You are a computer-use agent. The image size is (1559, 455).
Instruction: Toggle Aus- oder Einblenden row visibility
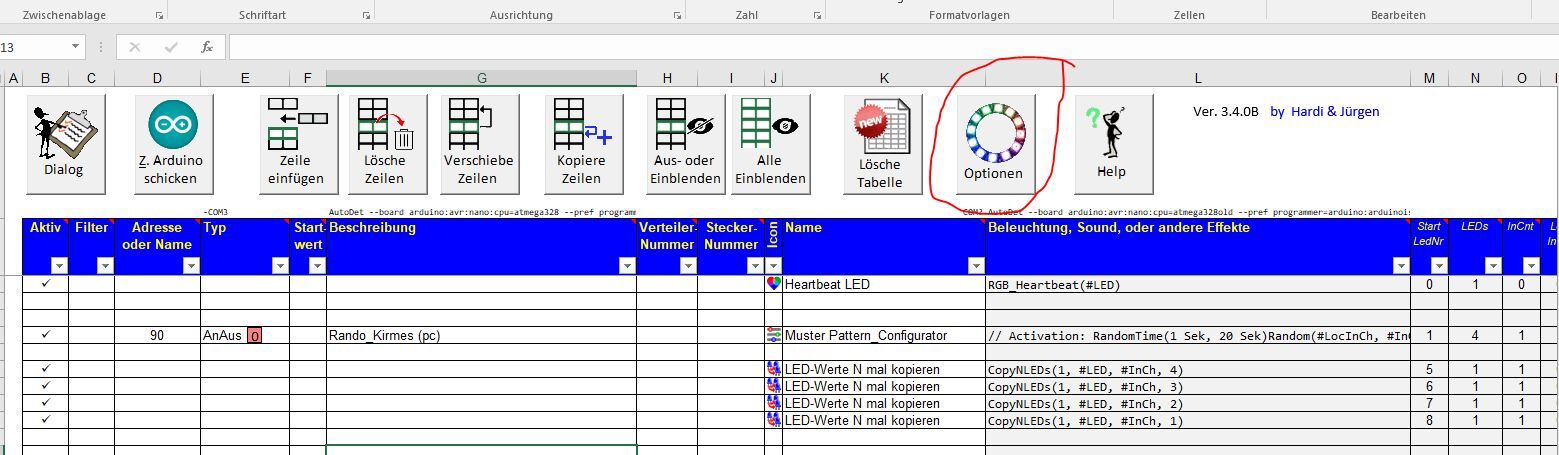click(686, 144)
